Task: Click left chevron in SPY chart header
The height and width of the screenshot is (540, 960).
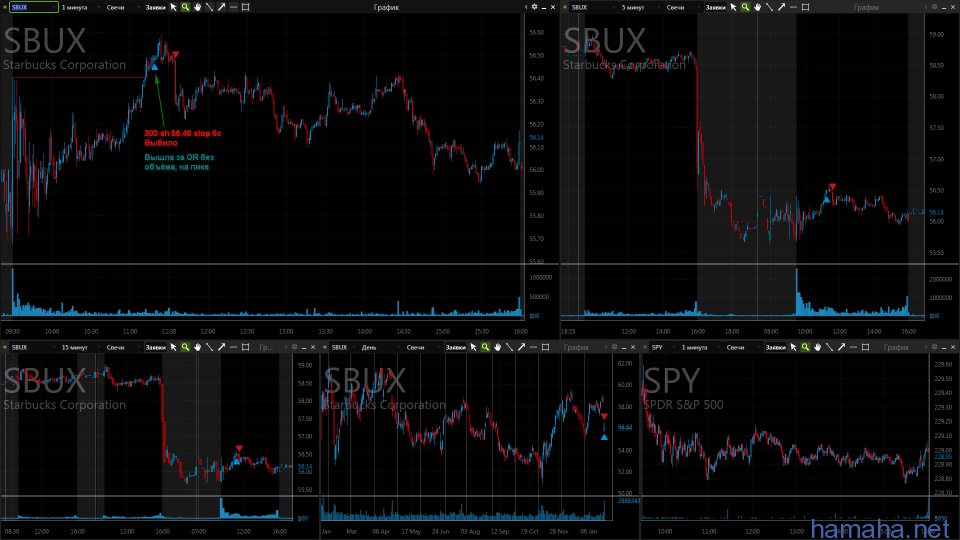Action: tap(926, 347)
